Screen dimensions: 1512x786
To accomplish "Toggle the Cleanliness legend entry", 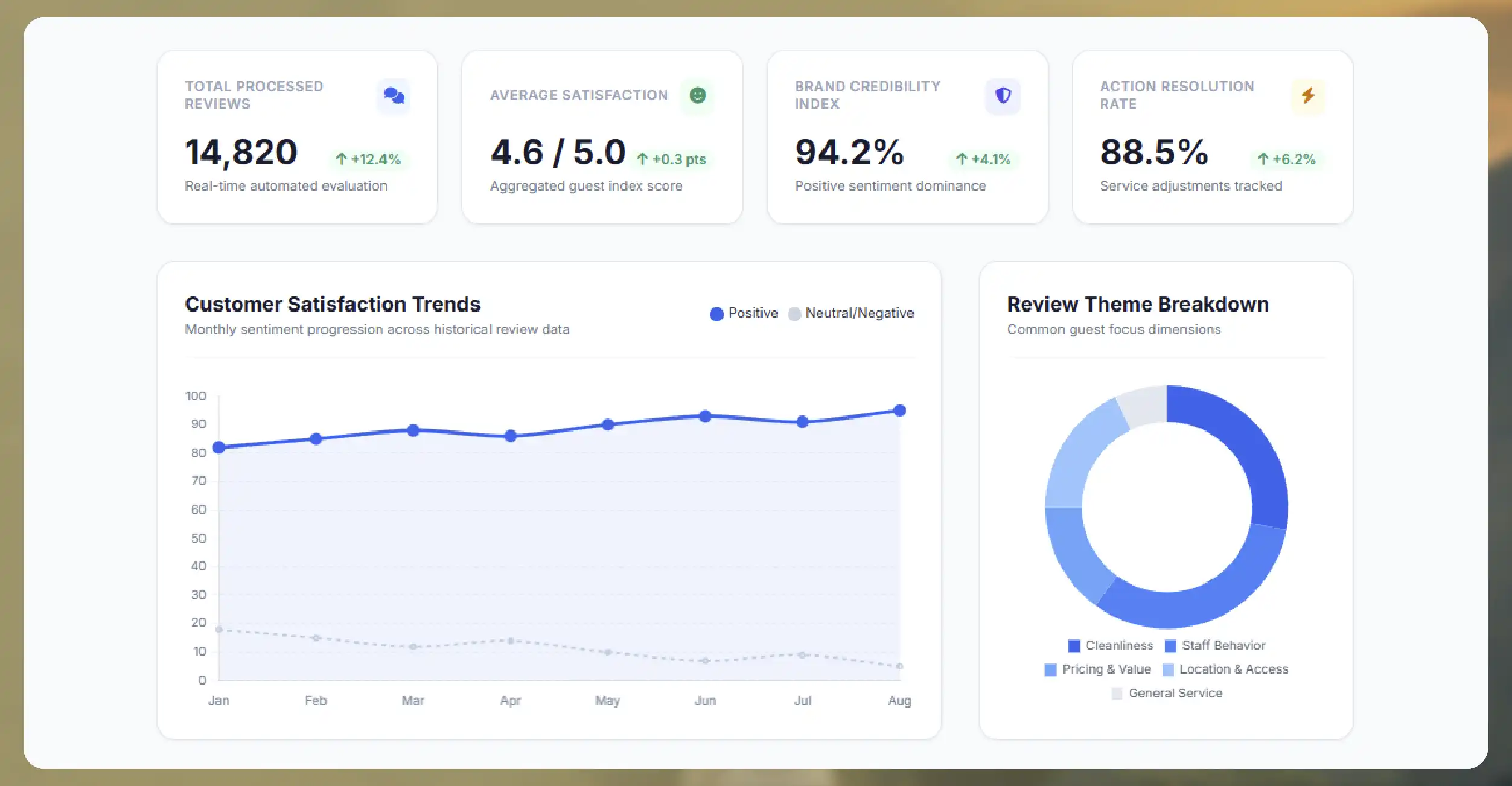I will tap(1110, 645).
